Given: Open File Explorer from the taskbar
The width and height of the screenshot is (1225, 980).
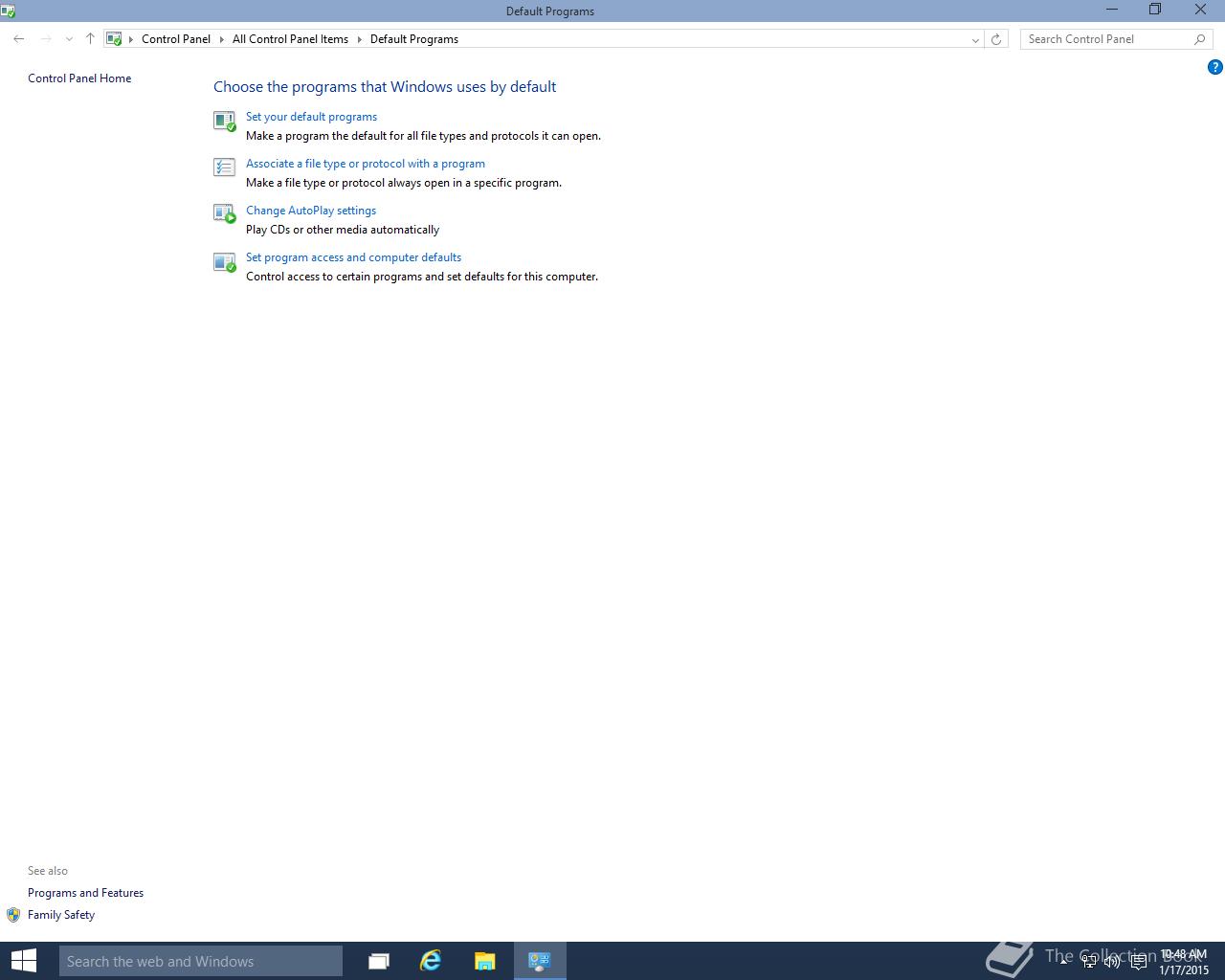Looking at the screenshot, I should point(485,961).
